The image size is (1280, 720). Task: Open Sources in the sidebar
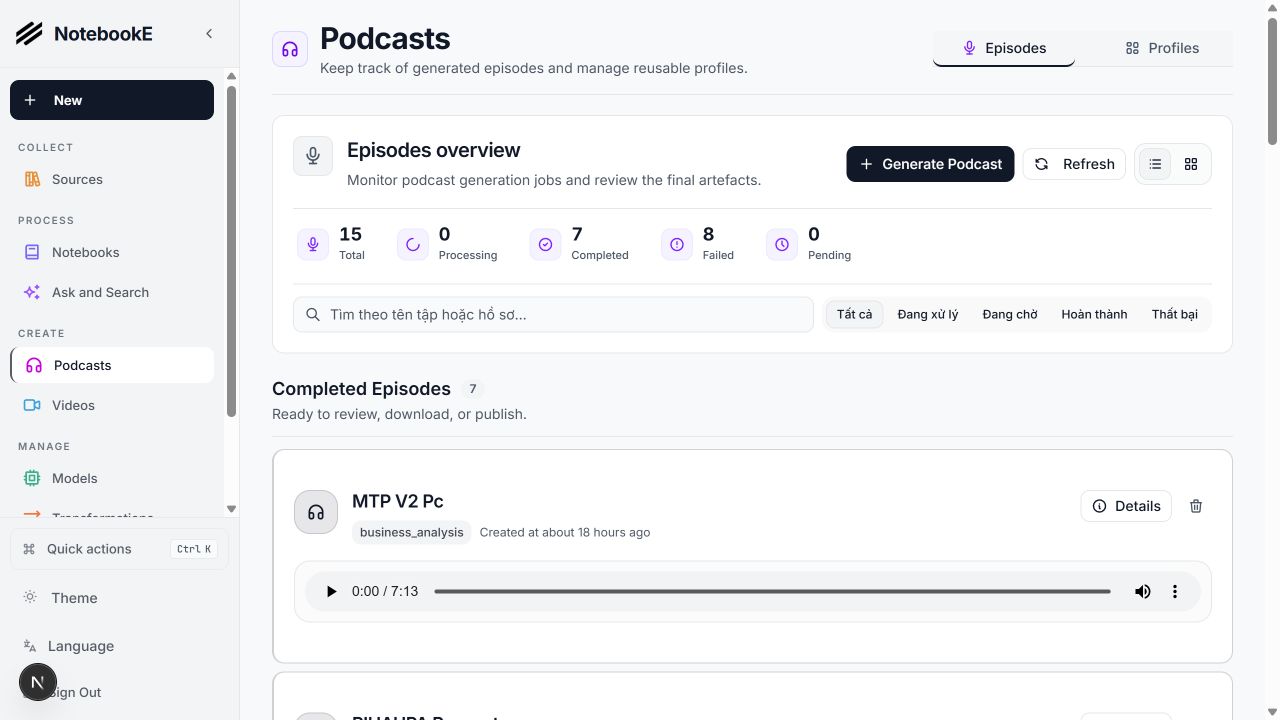tap(112, 179)
